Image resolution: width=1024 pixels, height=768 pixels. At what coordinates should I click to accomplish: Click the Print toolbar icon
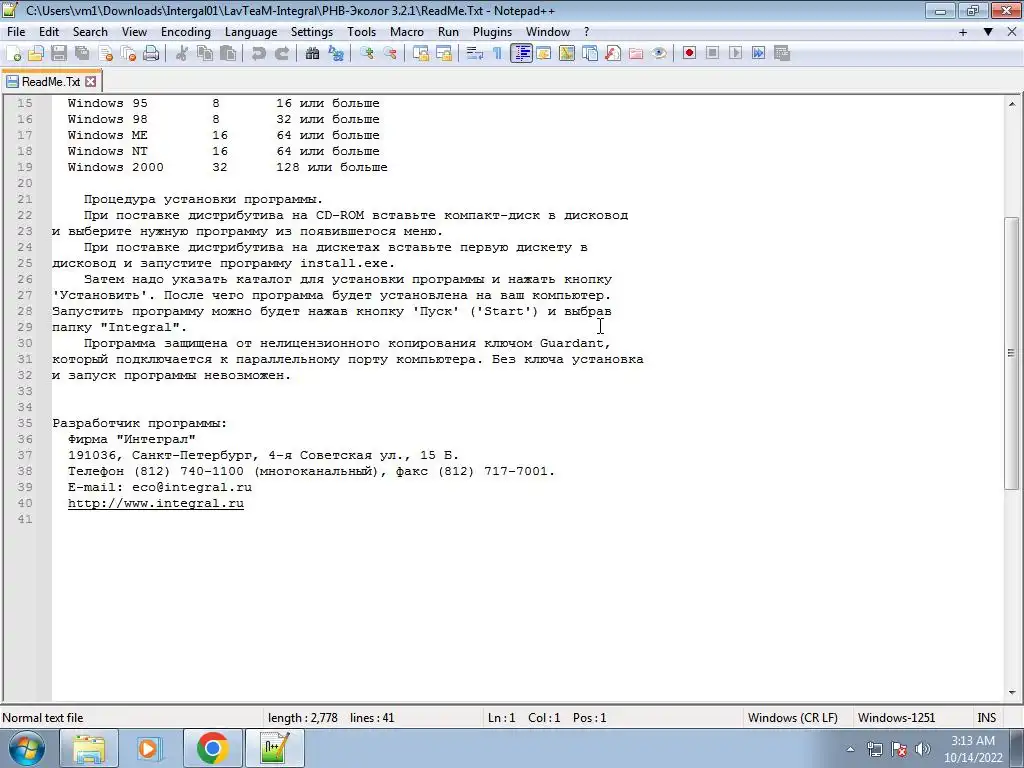151,54
